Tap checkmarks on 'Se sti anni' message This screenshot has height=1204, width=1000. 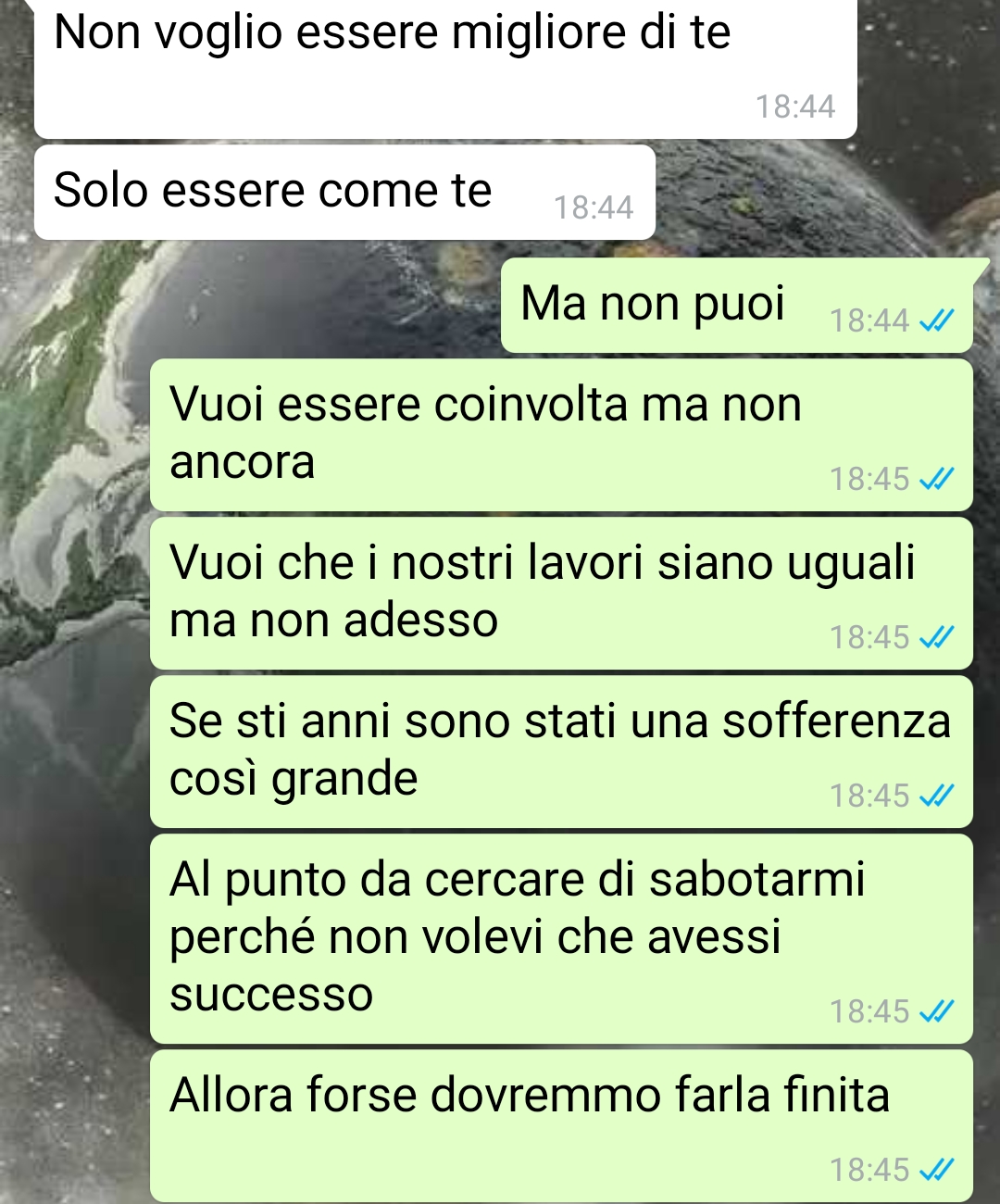[x=936, y=796]
